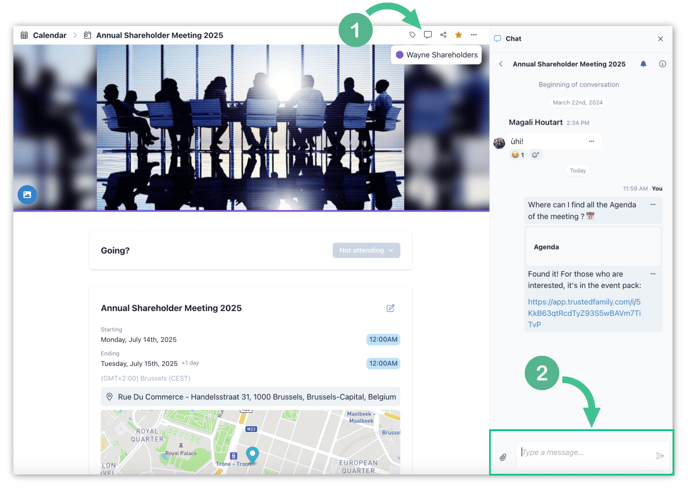Toggle the favorite star icon
The width and height of the screenshot is (688, 495).
click(x=459, y=35)
